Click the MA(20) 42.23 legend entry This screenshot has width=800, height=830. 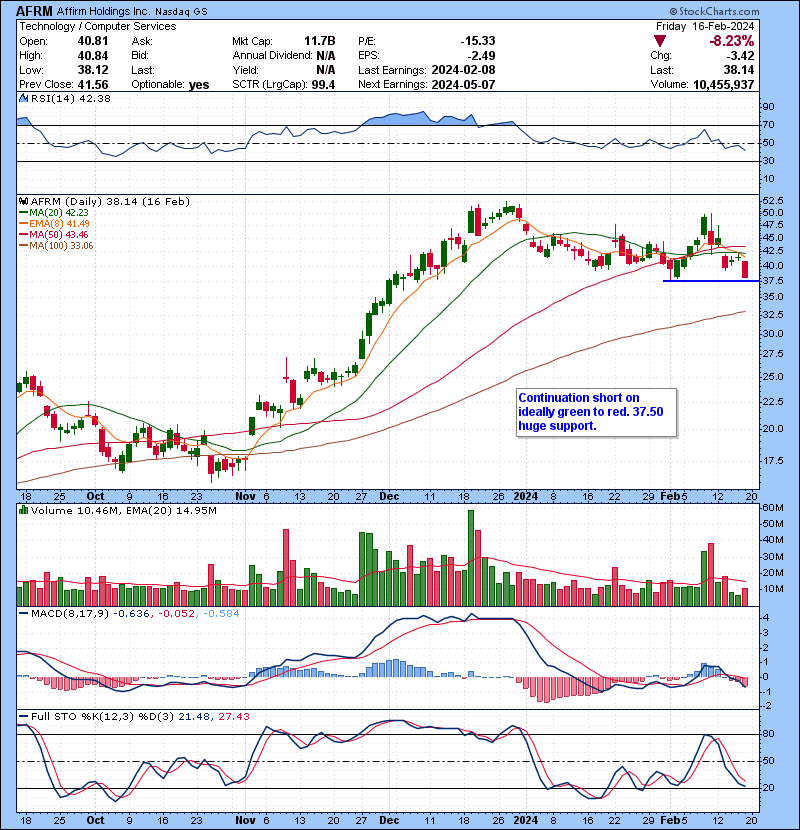pyautogui.click(x=54, y=213)
